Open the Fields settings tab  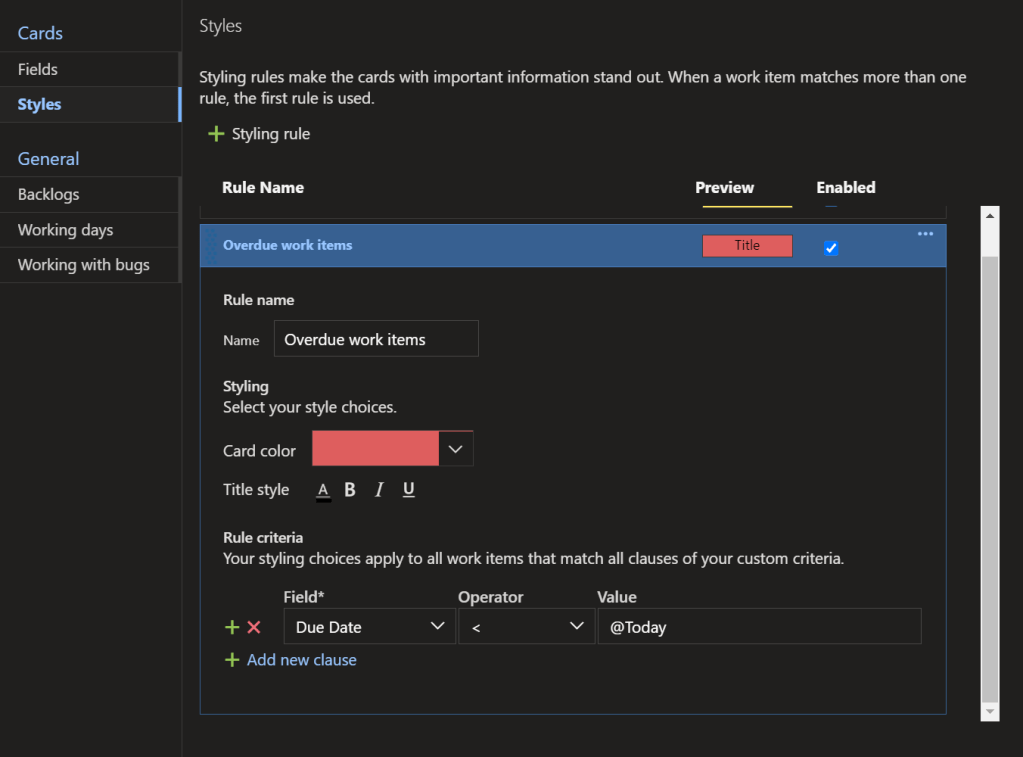38,69
